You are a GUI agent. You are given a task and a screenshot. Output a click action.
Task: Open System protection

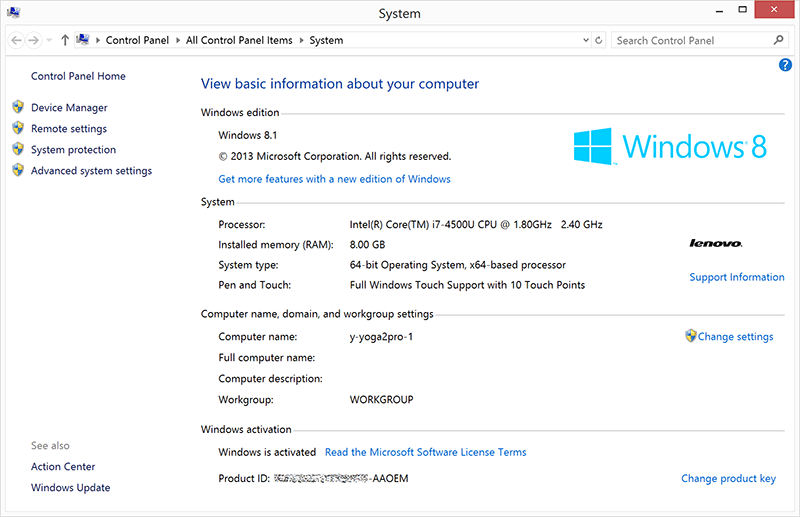point(73,150)
